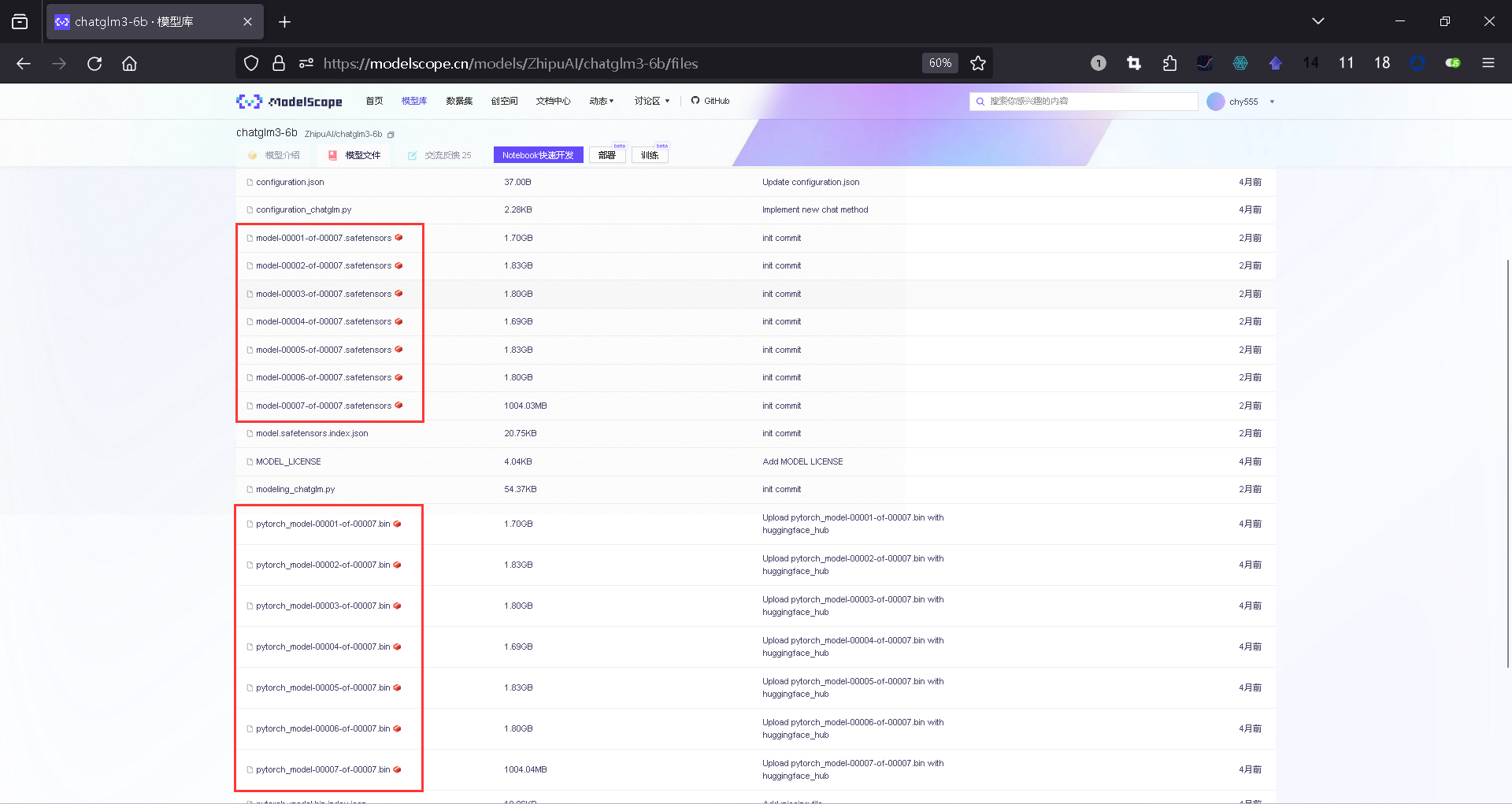
Task: Expand the chy555 account dropdown arrow
Action: click(1272, 102)
